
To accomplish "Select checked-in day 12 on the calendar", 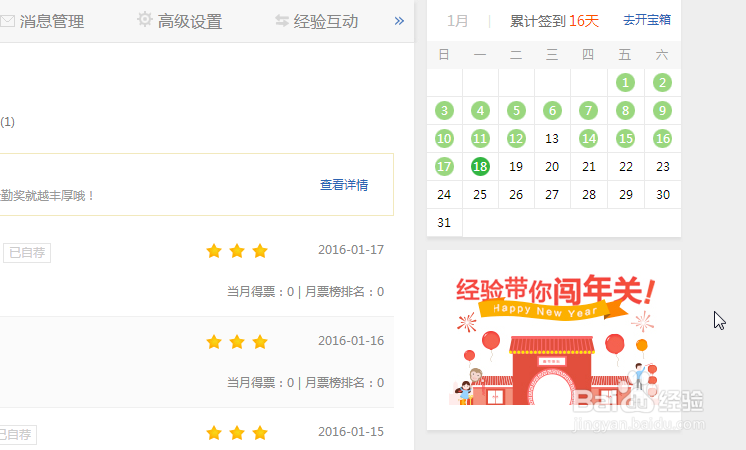I will pos(516,138).
